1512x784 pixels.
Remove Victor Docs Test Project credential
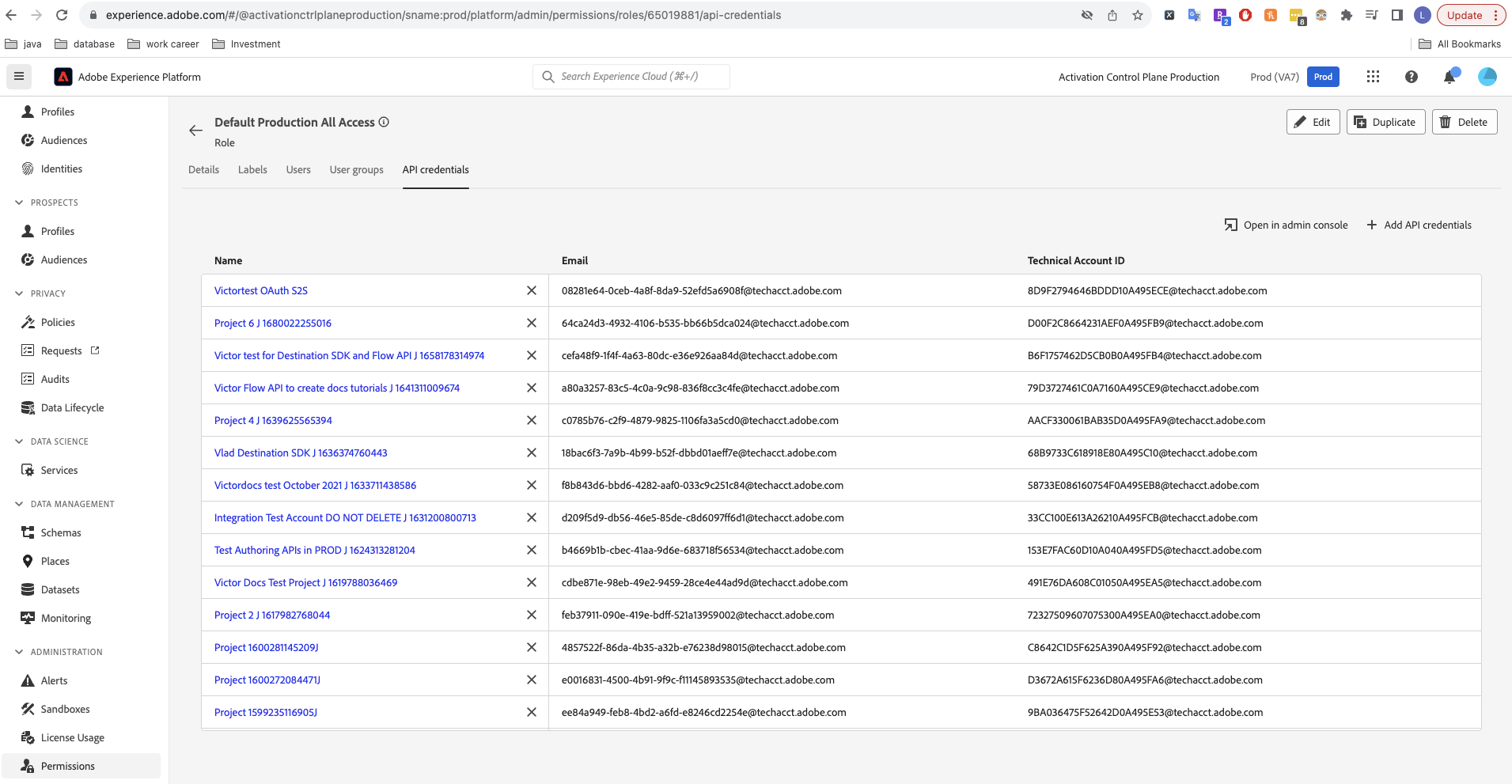tap(532, 582)
